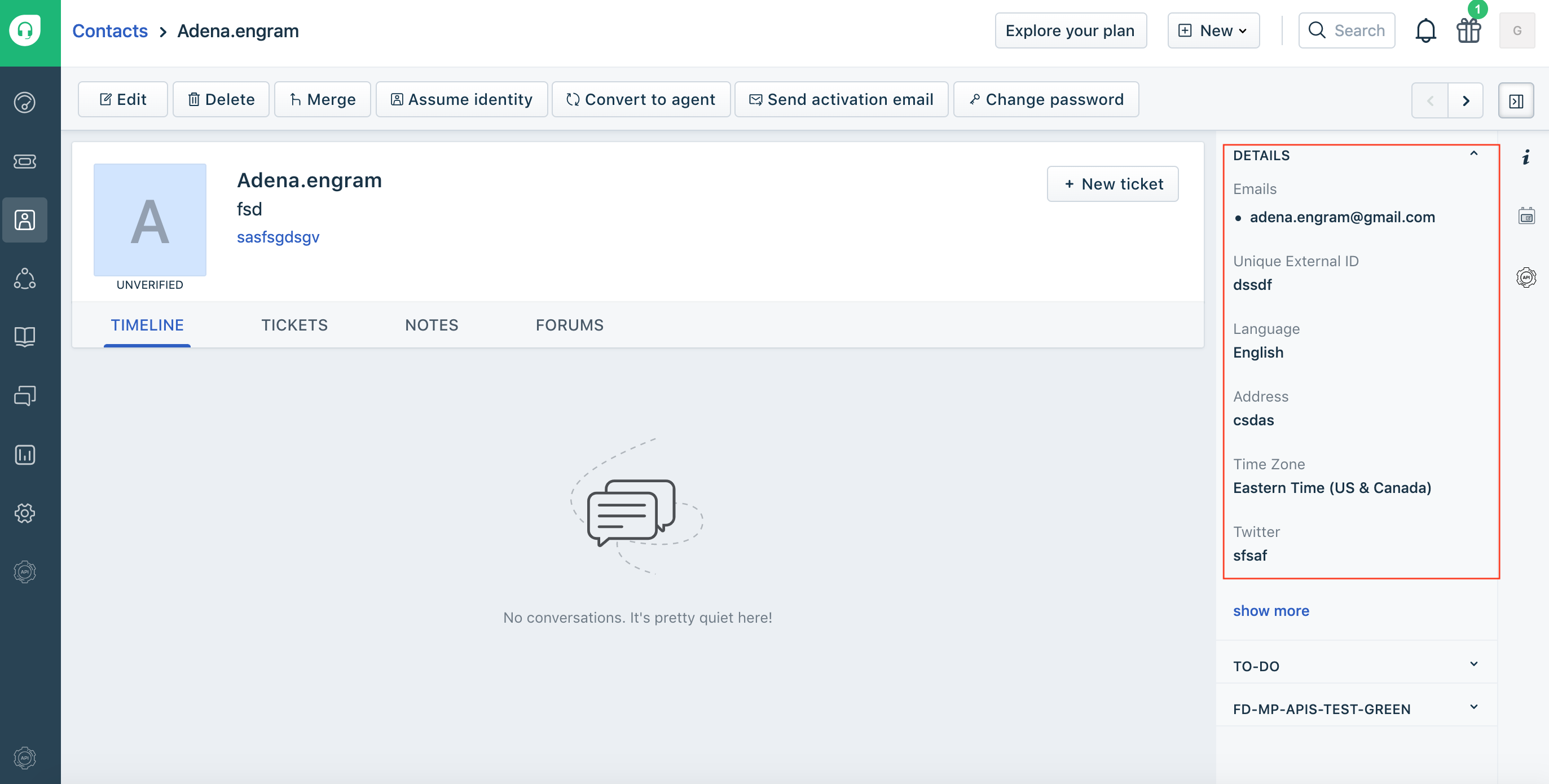This screenshot has height=784, width=1549.
Task: Click Send activation email button
Action: click(841, 99)
